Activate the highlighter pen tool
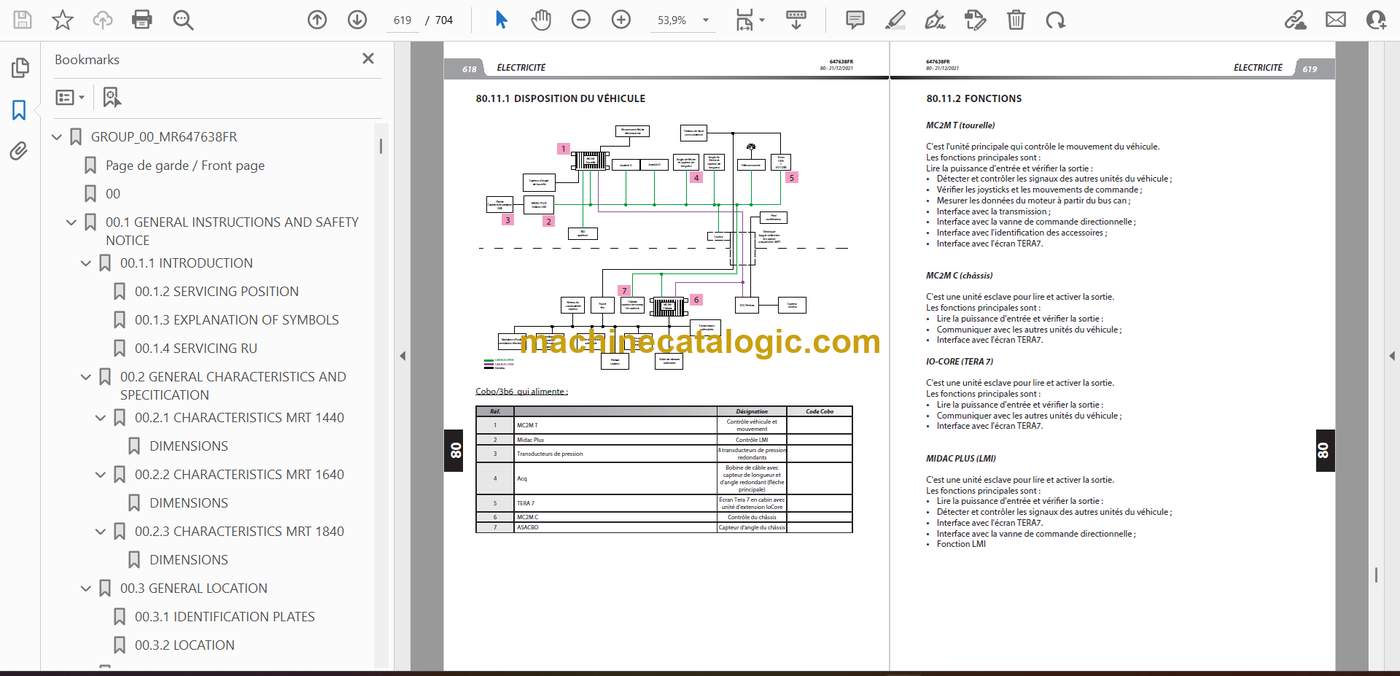 tap(895, 20)
